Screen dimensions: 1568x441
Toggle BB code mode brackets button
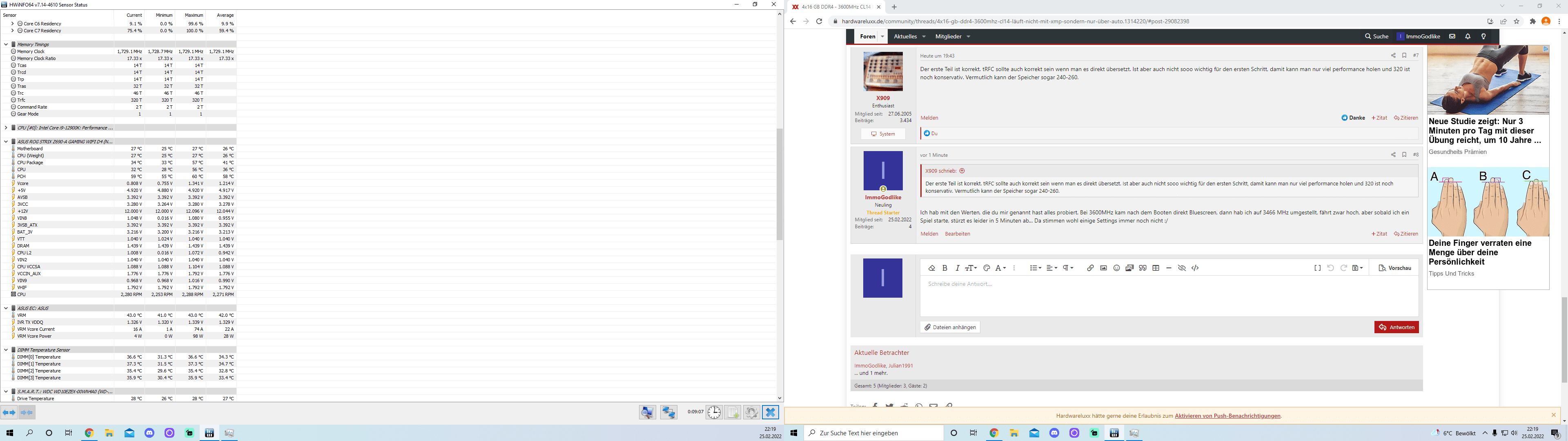tap(1317, 268)
